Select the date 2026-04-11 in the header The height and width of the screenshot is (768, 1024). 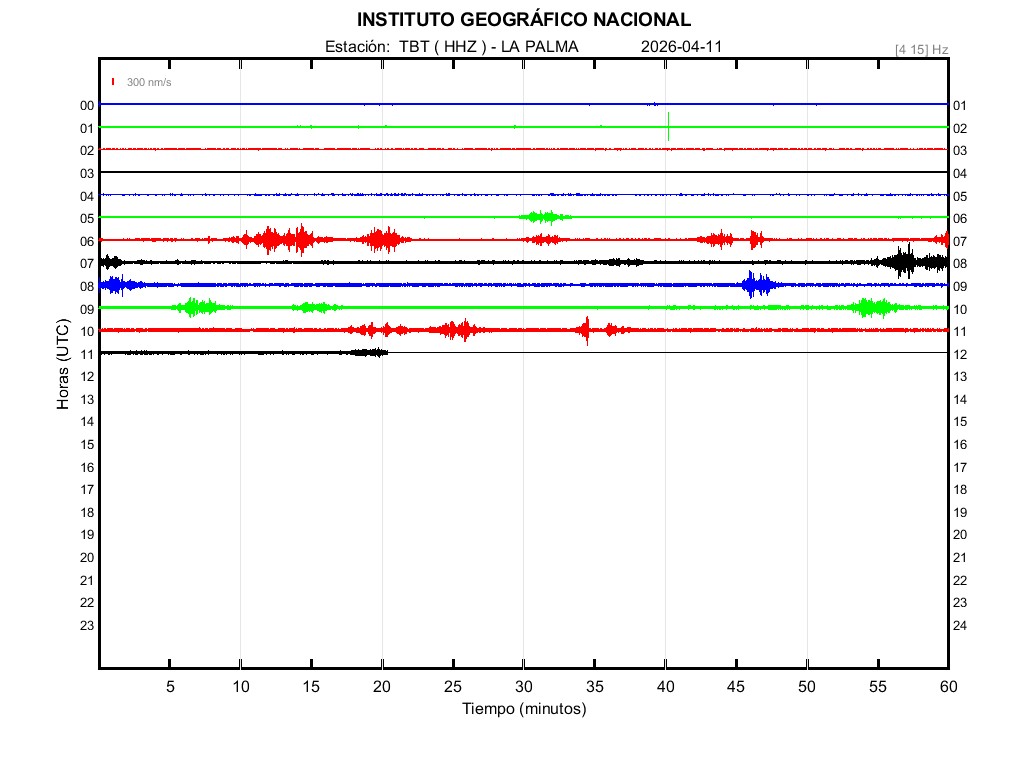(681, 47)
